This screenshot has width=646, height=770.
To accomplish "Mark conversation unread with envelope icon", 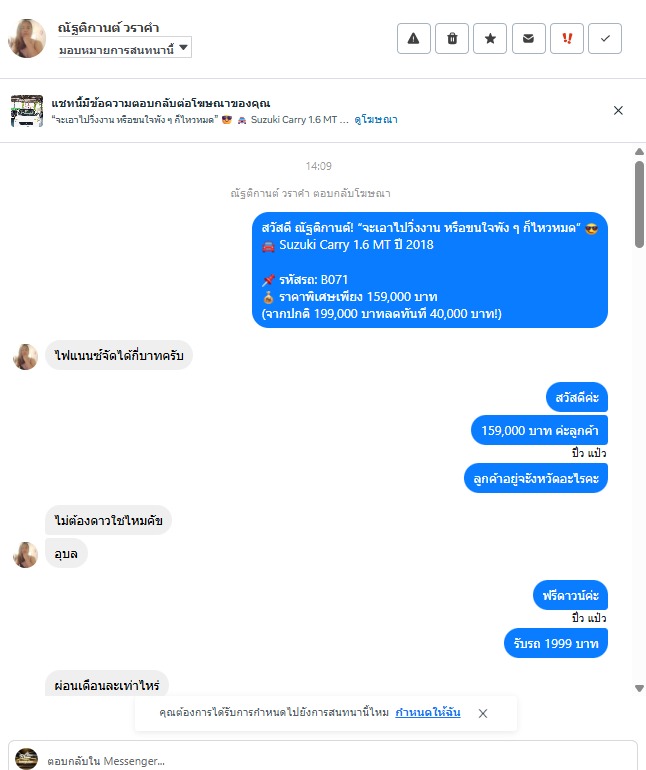I will [529, 38].
